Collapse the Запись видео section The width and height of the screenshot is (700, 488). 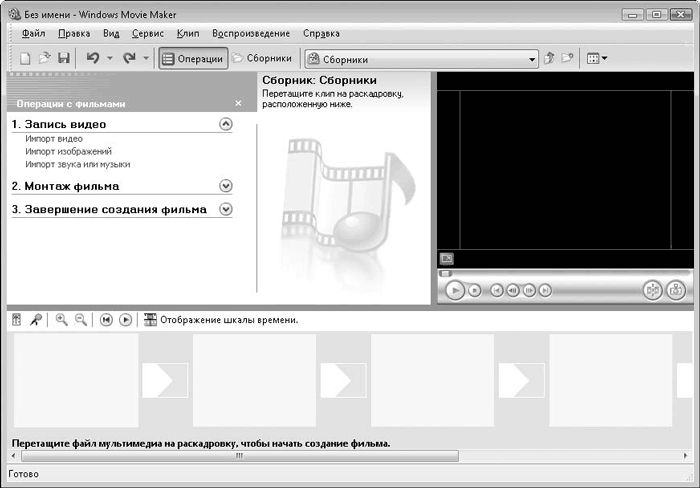pyautogui.click(x=225, y=124)
